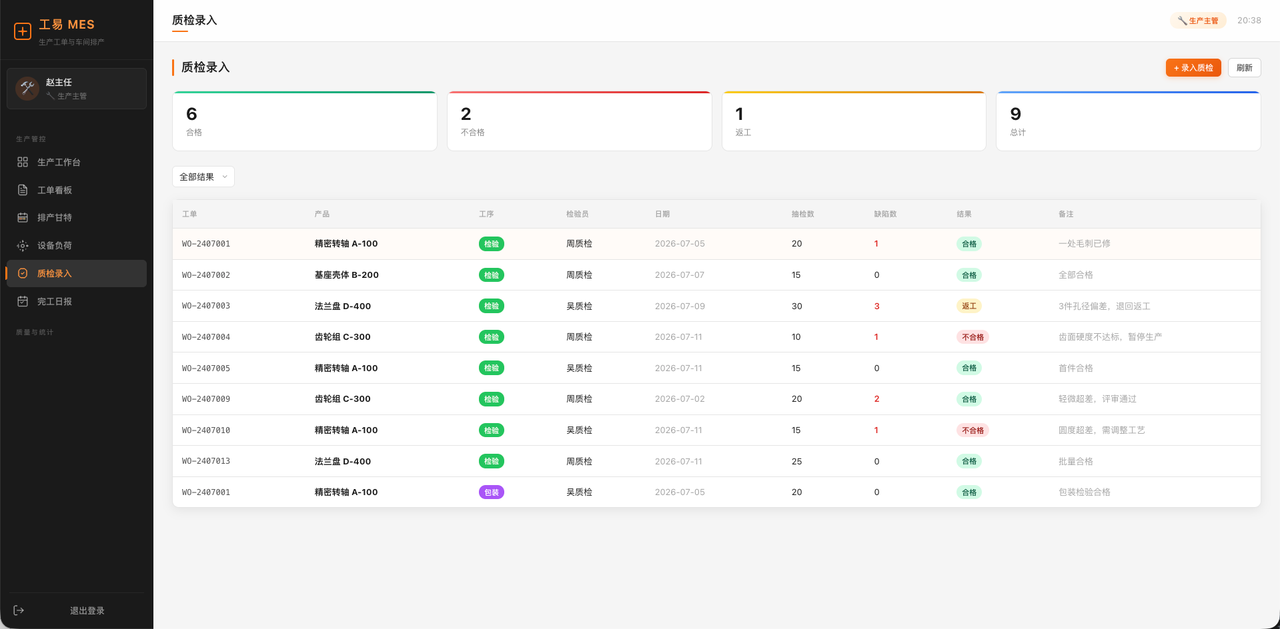Click the 返工 result badge in table
Viewport: 1280px width, 629px height.
pyautogui.click(x=969, y=306)
